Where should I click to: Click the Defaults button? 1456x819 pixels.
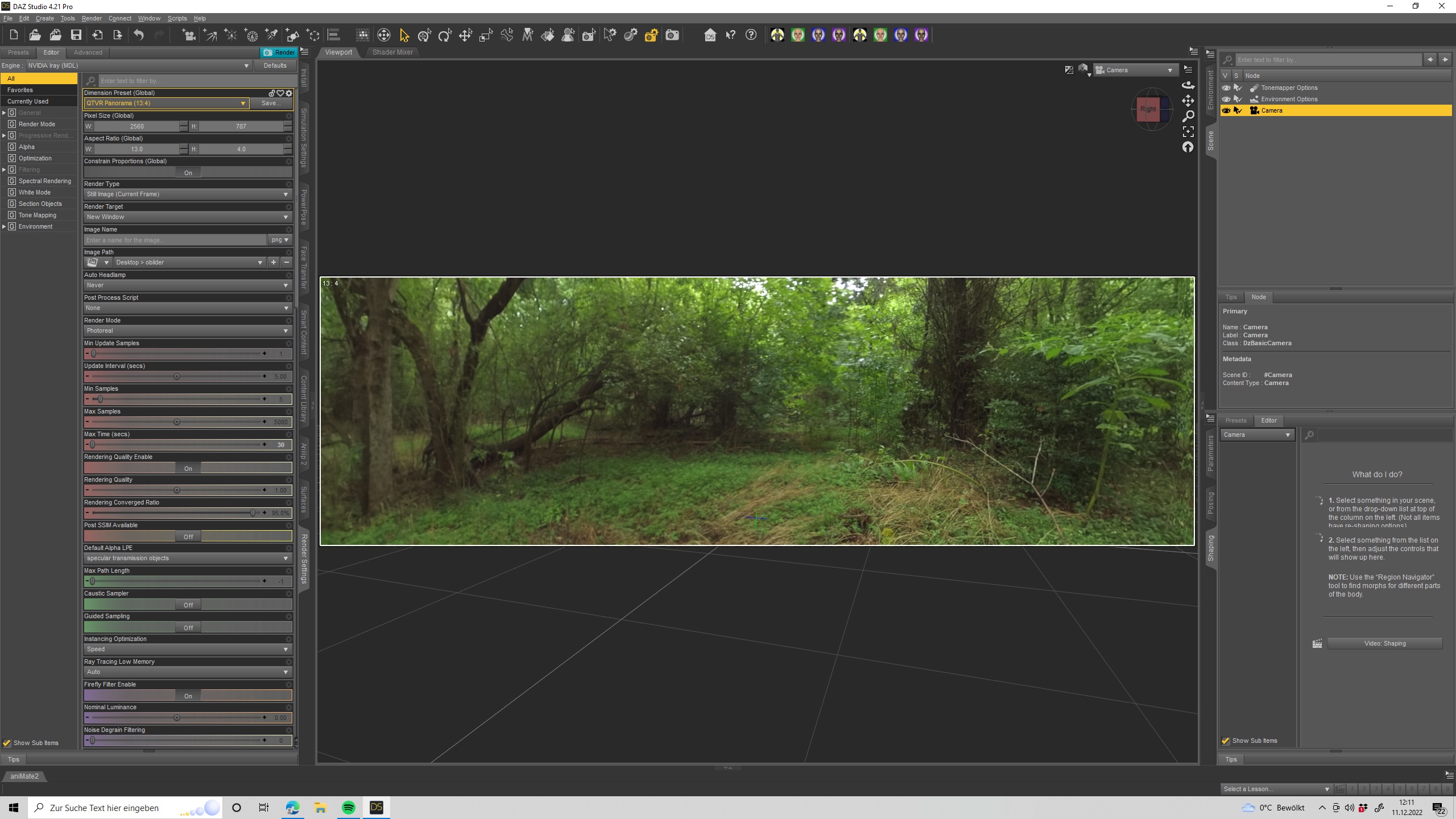[x=275, y=65]
